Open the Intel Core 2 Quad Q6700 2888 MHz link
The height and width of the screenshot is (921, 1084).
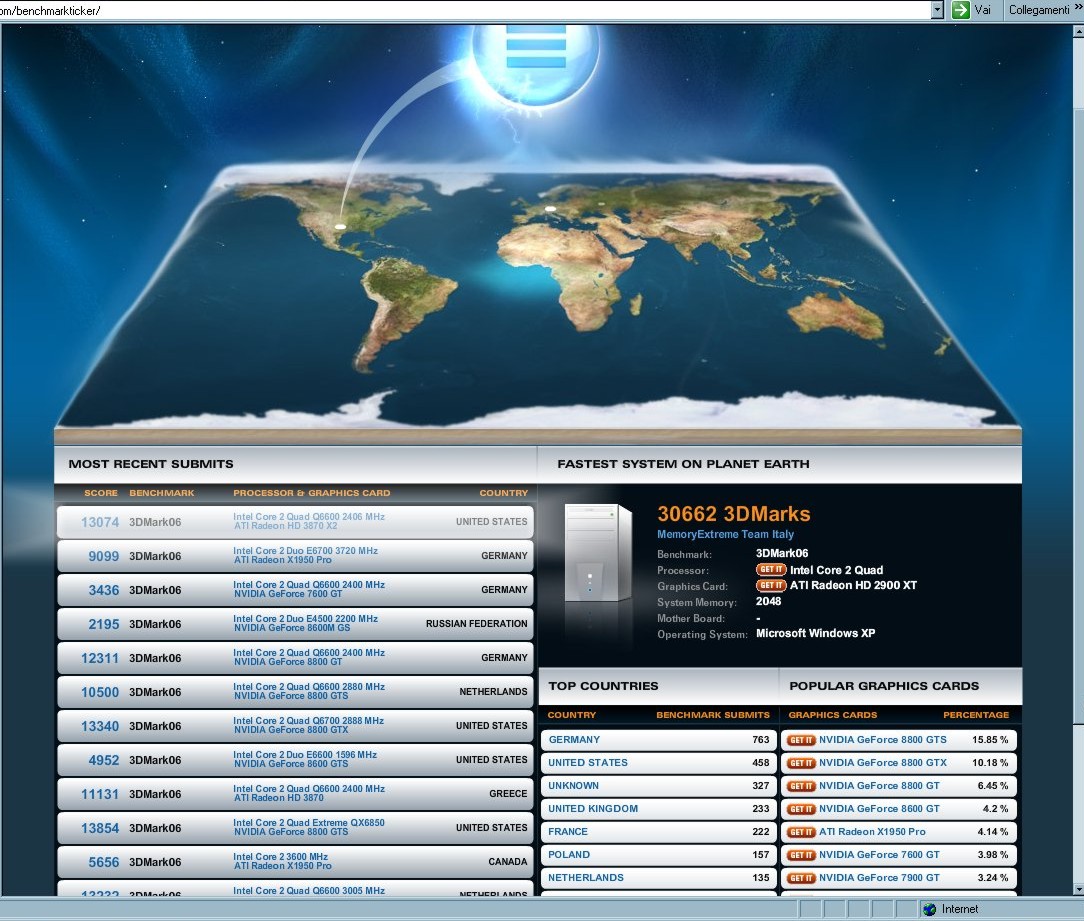[308, 720]
